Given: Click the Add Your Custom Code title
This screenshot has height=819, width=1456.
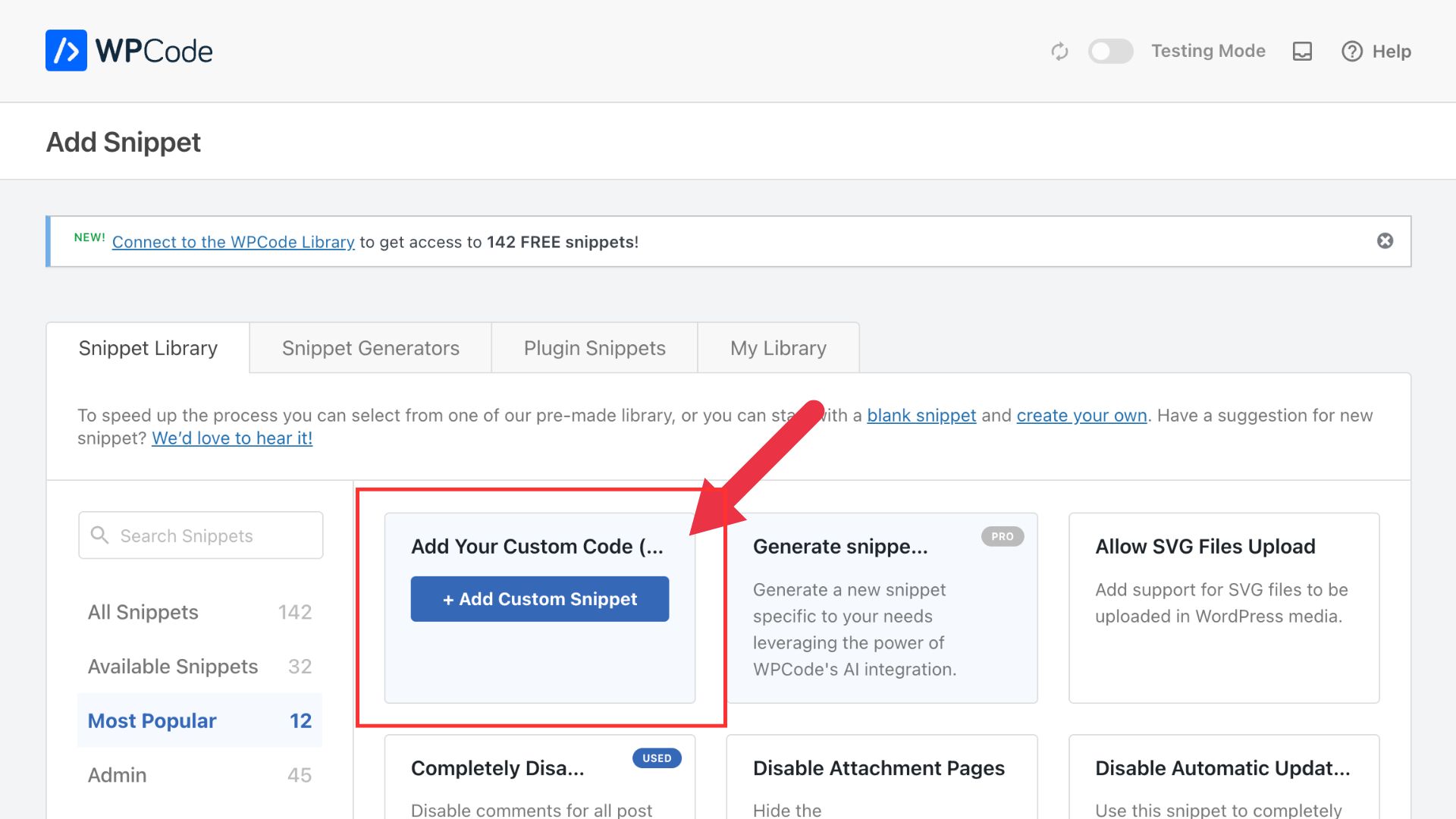Looking at the screenshot, I should 537,547.
